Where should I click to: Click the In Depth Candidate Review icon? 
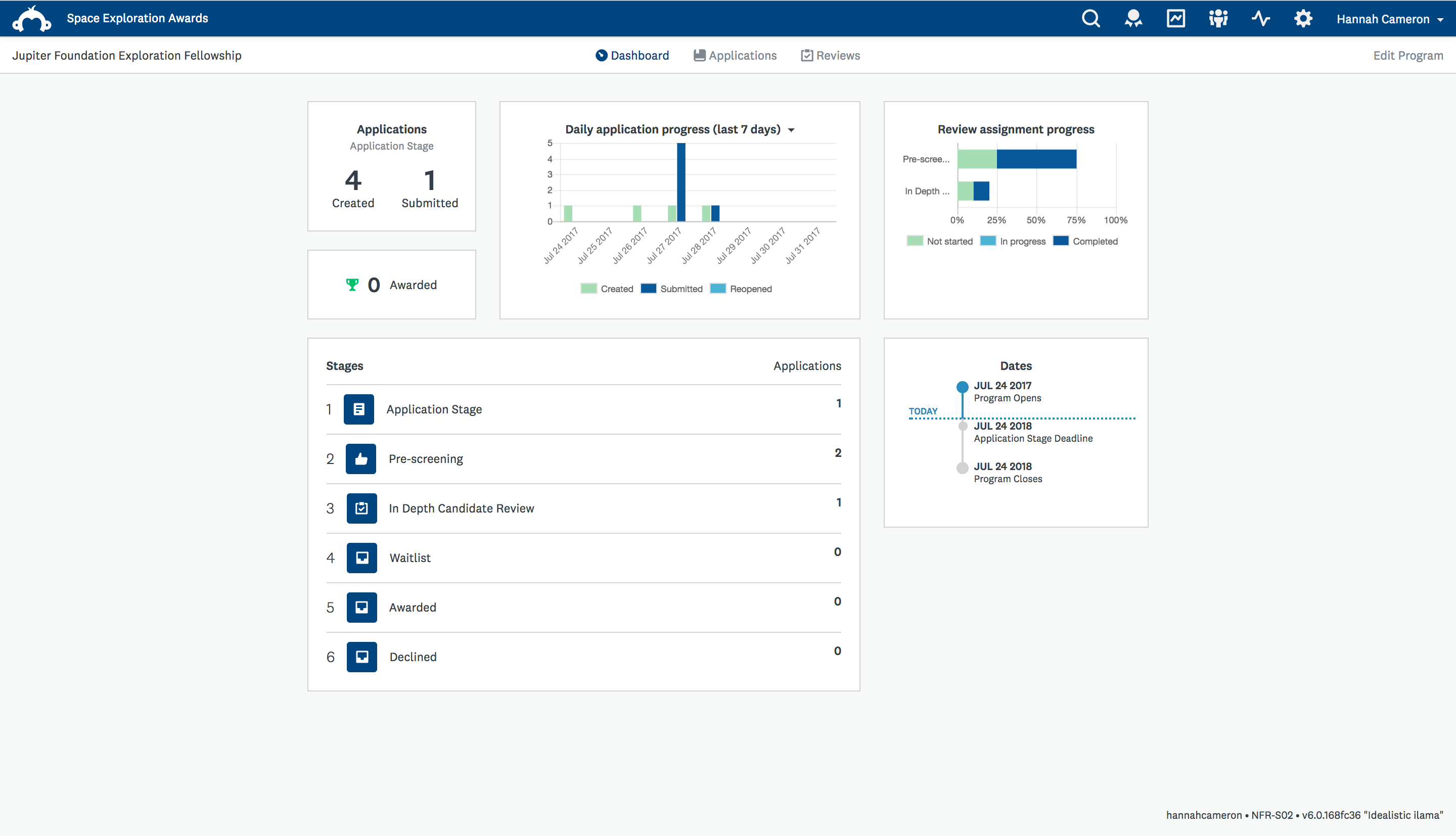(361, 508)
